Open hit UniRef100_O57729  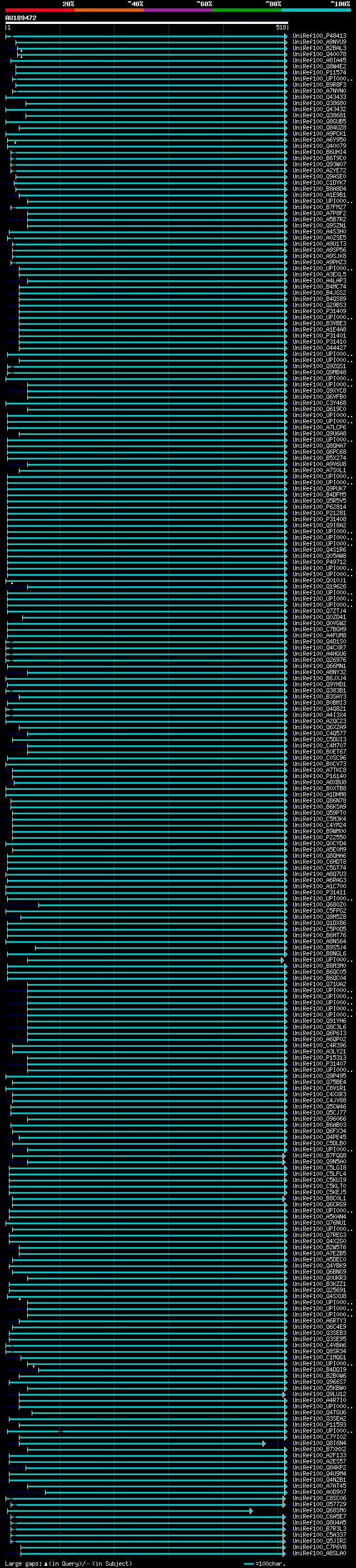(x=319, y=1504)
